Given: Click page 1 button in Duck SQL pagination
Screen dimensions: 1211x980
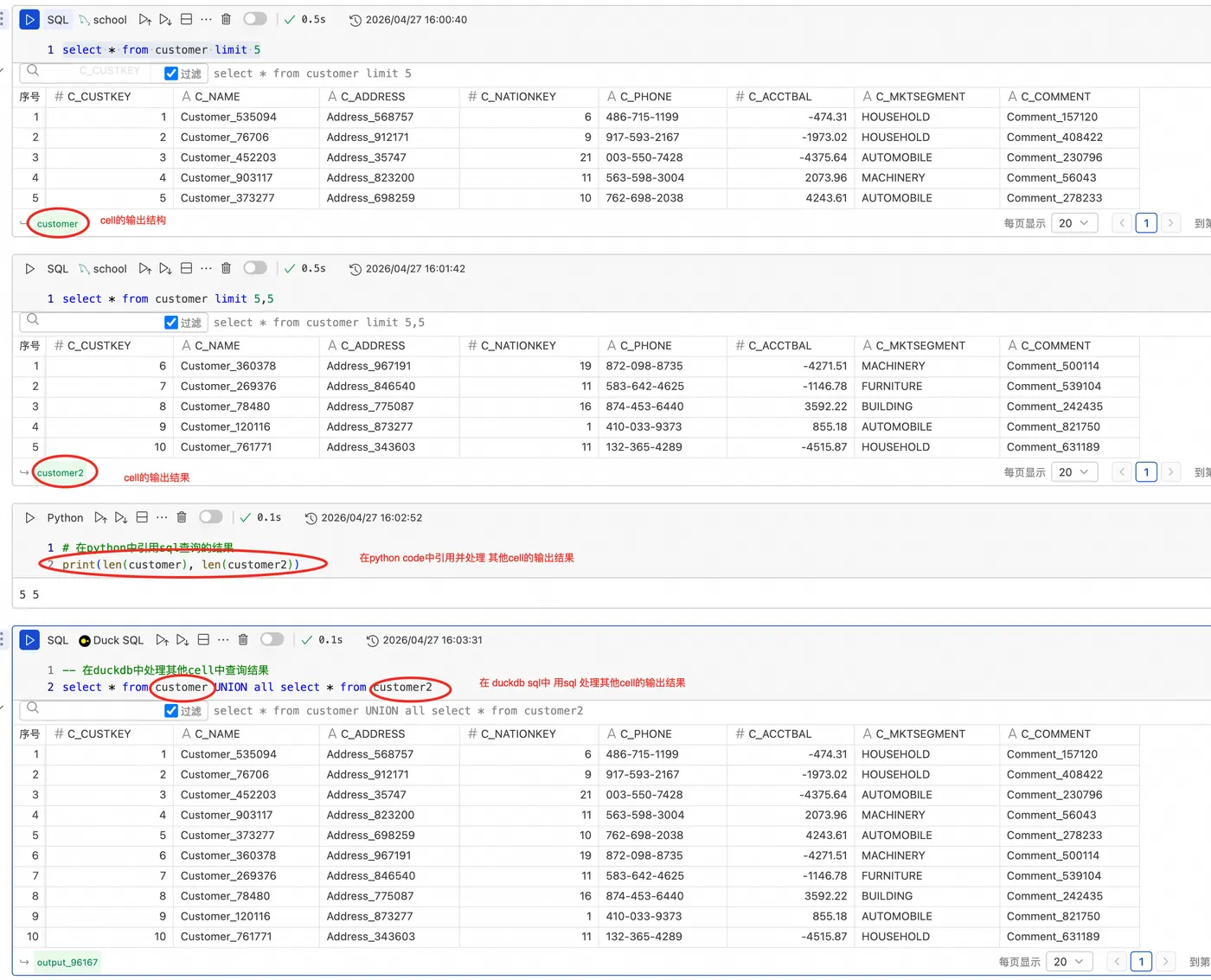Looking at the screenshot, I should point(1141,962).
